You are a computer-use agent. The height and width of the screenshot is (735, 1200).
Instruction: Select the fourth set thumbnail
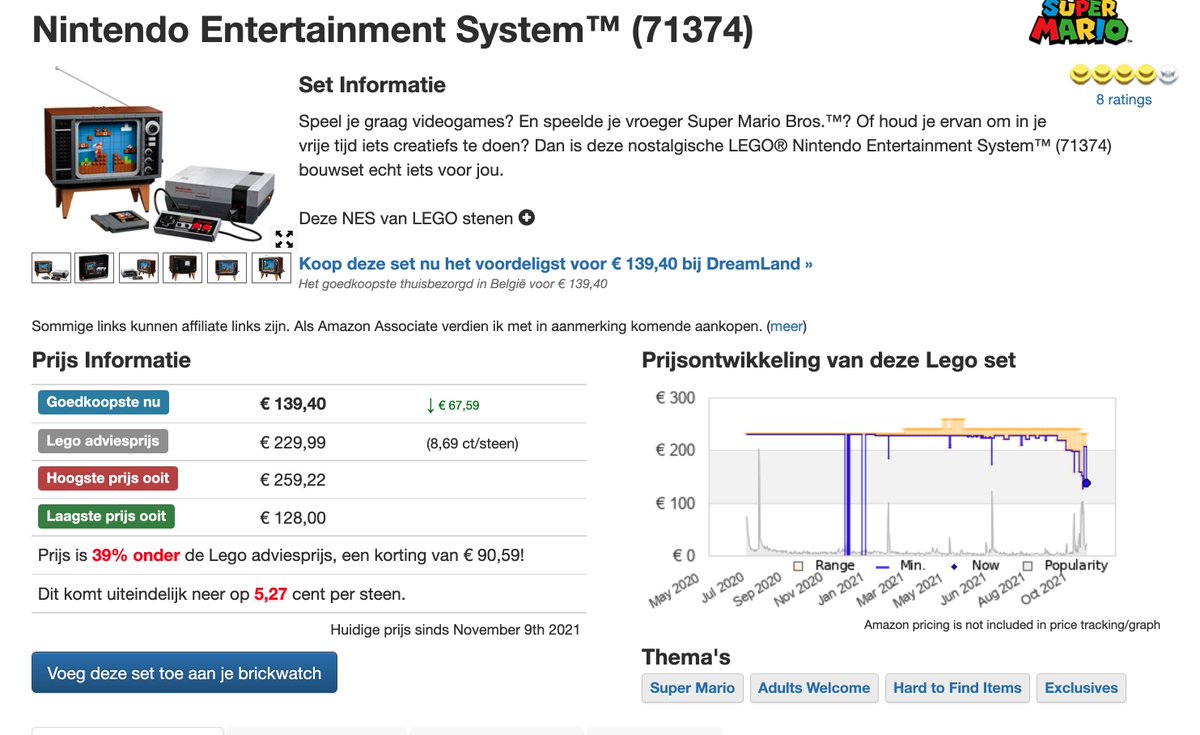pyautogui.click(x=183, y=268)
